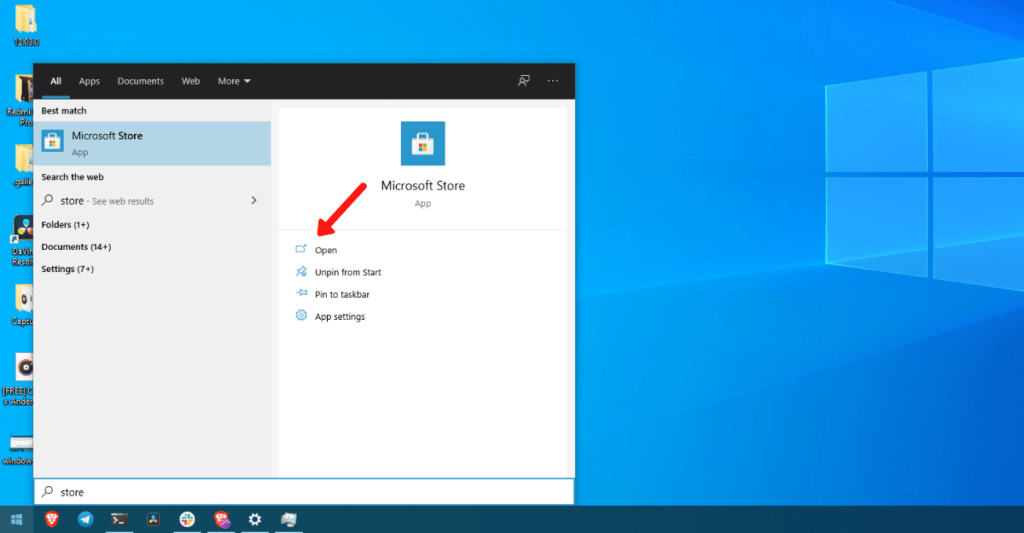
Task: Open Slack from the taskbar
Action: click(x=187, y=519)
